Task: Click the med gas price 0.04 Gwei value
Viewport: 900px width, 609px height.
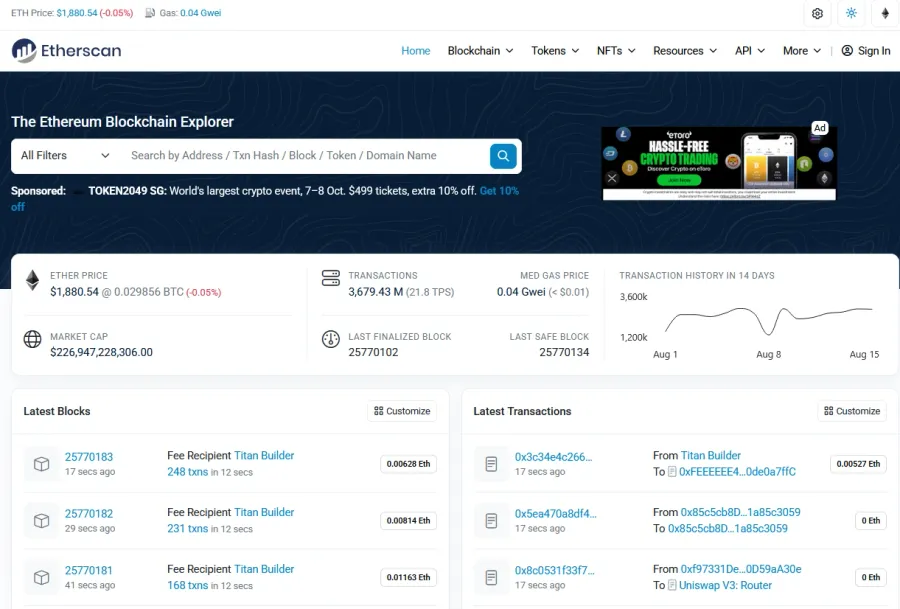Action: coord(521,292)
